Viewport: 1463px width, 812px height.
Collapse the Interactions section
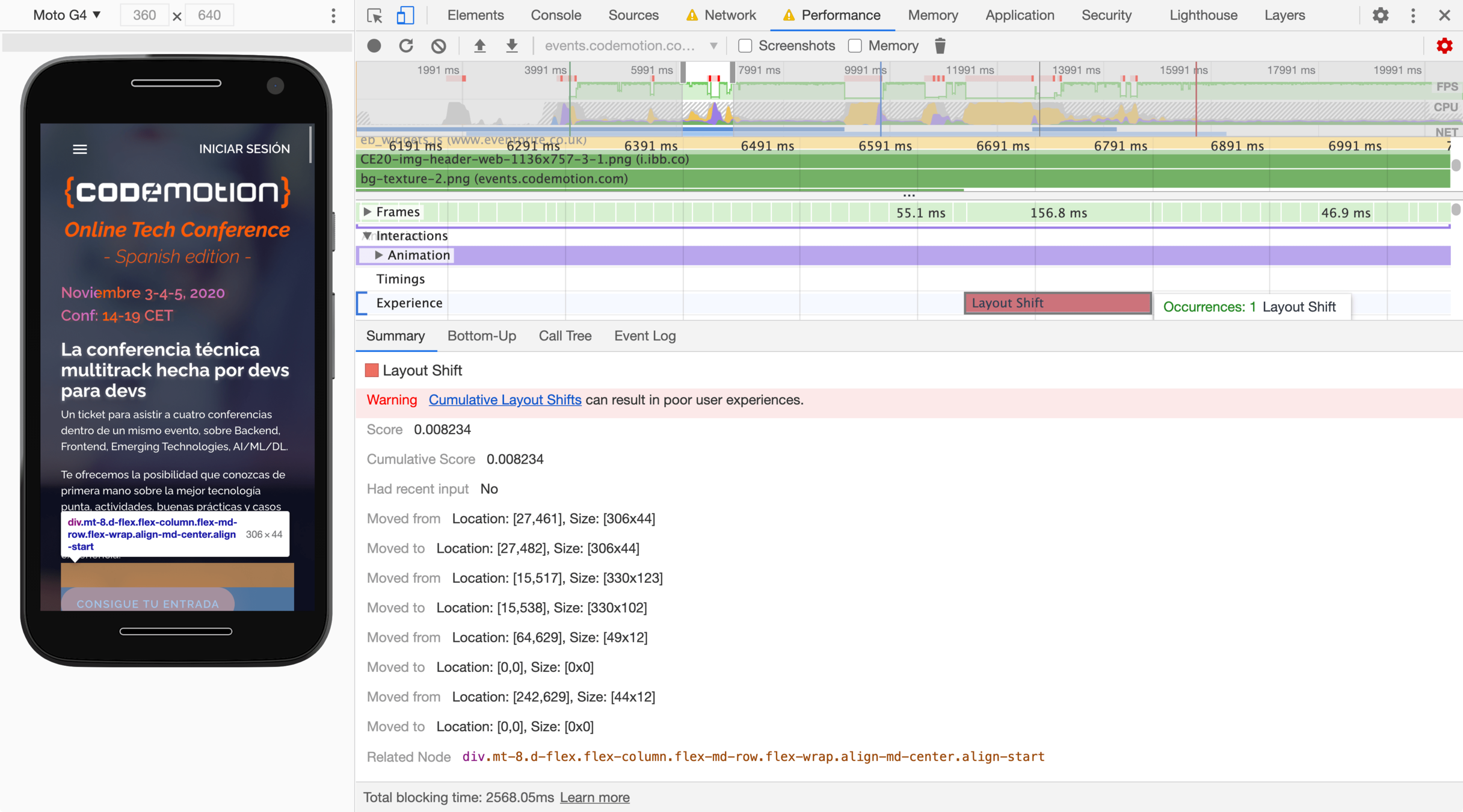point(367,236)
